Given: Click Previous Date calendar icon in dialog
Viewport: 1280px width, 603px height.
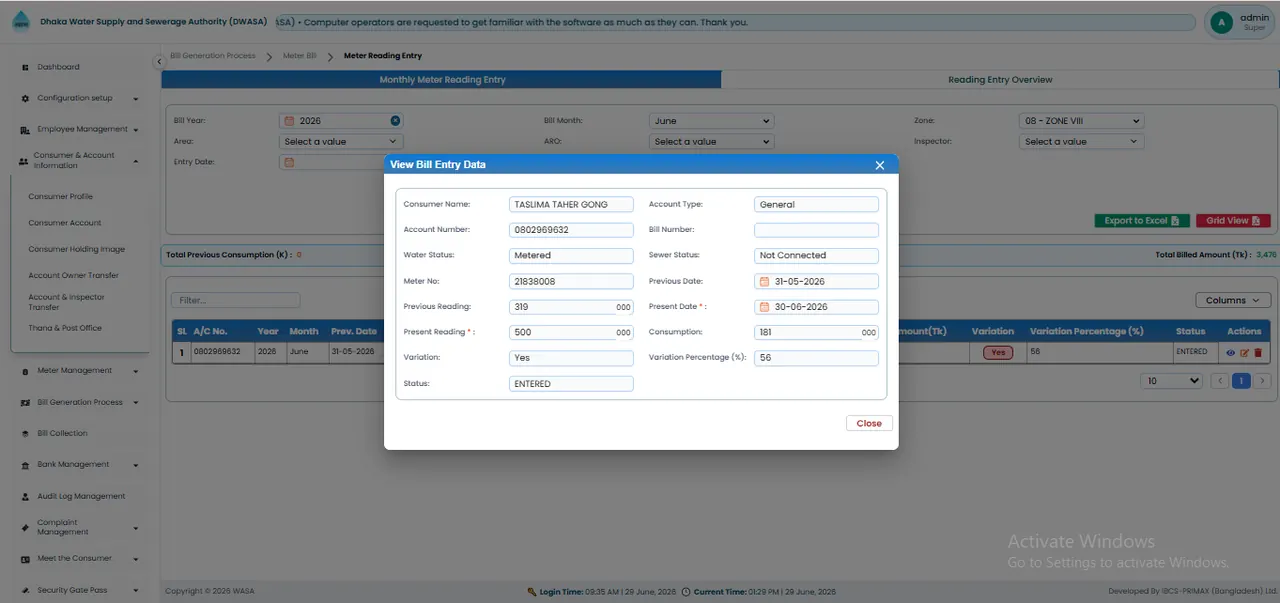Looking at the screenshot, I should 765,281.
